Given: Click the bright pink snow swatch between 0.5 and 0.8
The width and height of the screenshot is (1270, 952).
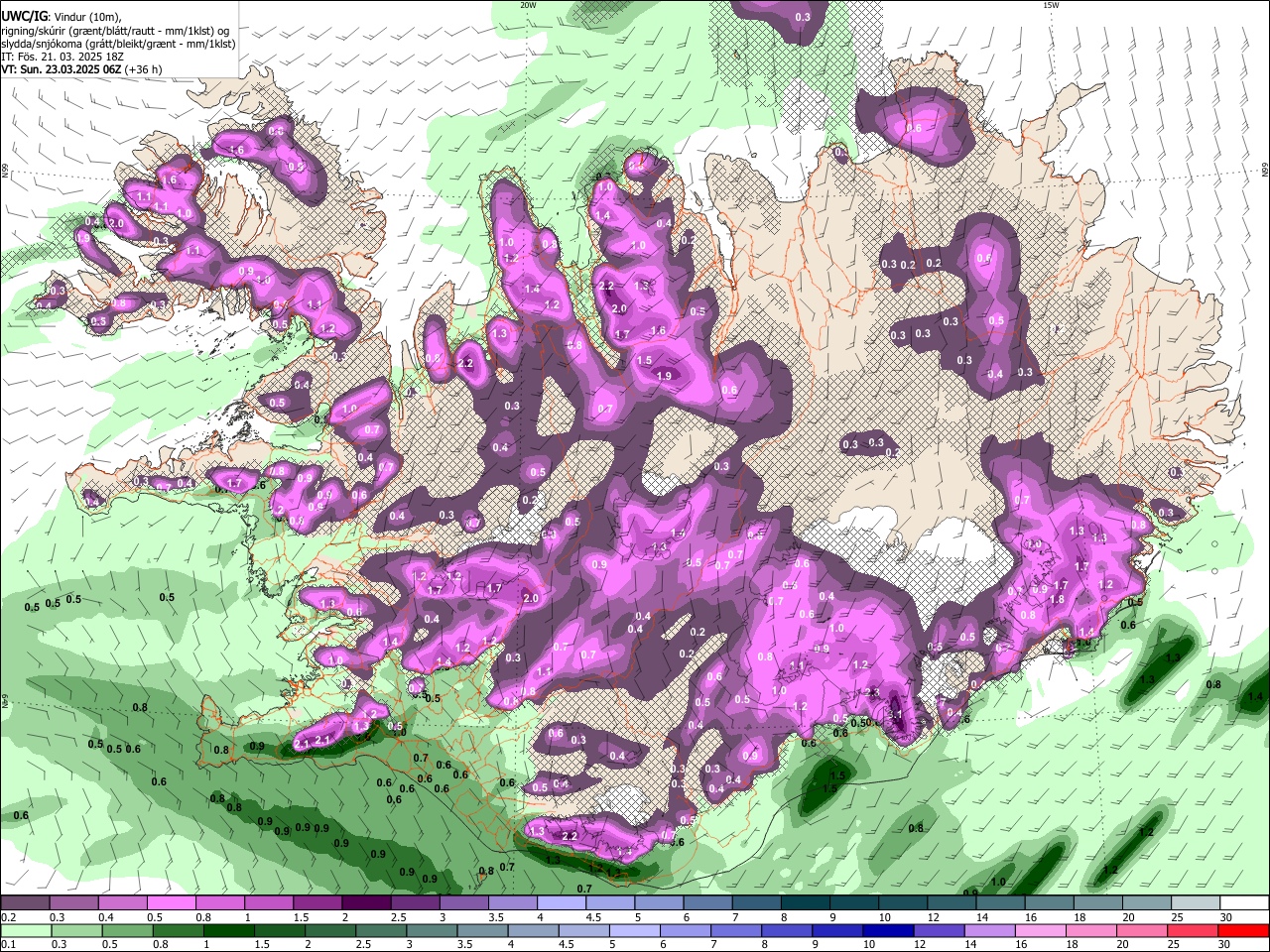Looking at the screenshot, I should [171, 902].
